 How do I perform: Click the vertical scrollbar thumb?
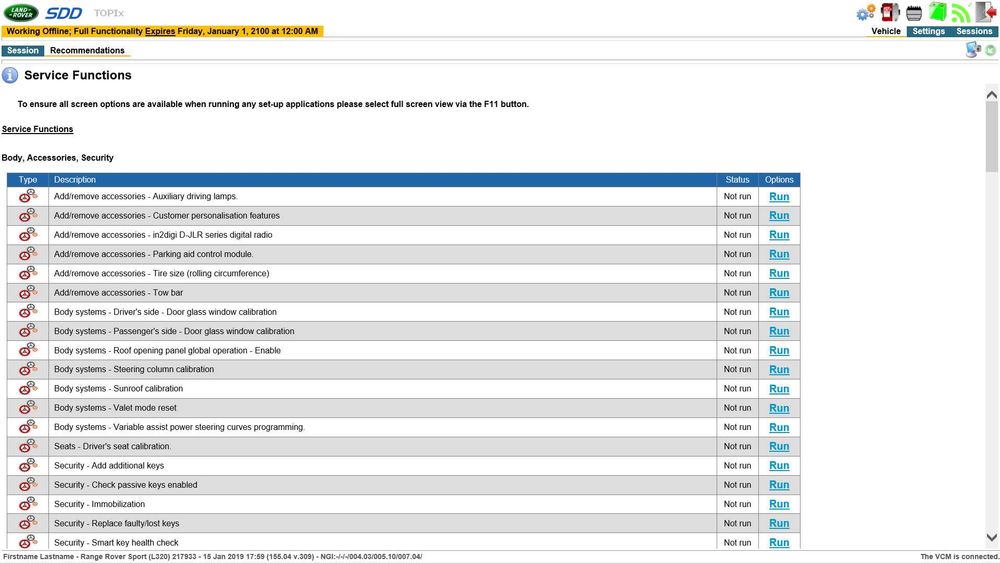(992, 137)
